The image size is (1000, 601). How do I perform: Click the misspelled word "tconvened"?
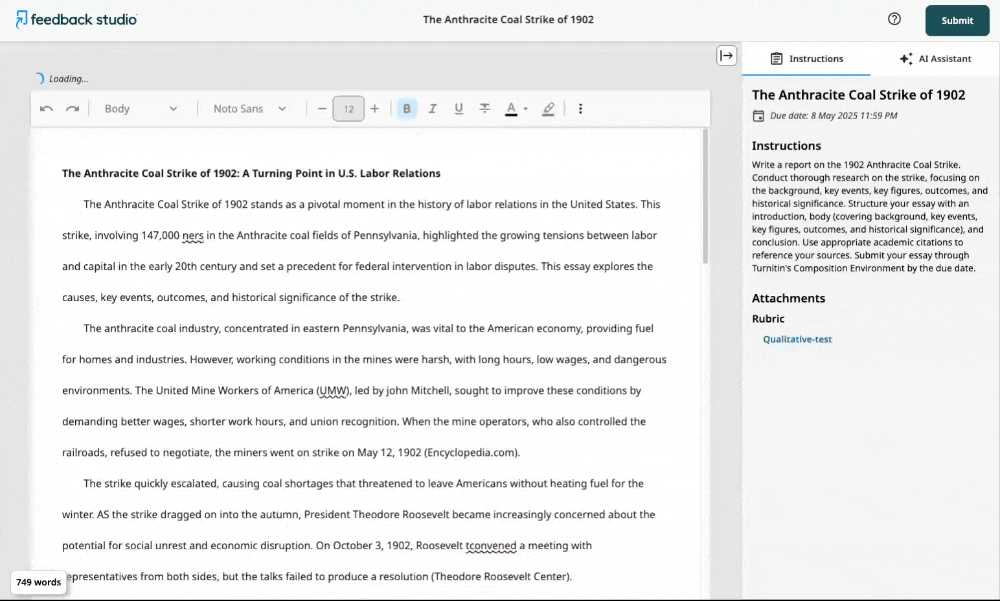(x=491, y=545)
